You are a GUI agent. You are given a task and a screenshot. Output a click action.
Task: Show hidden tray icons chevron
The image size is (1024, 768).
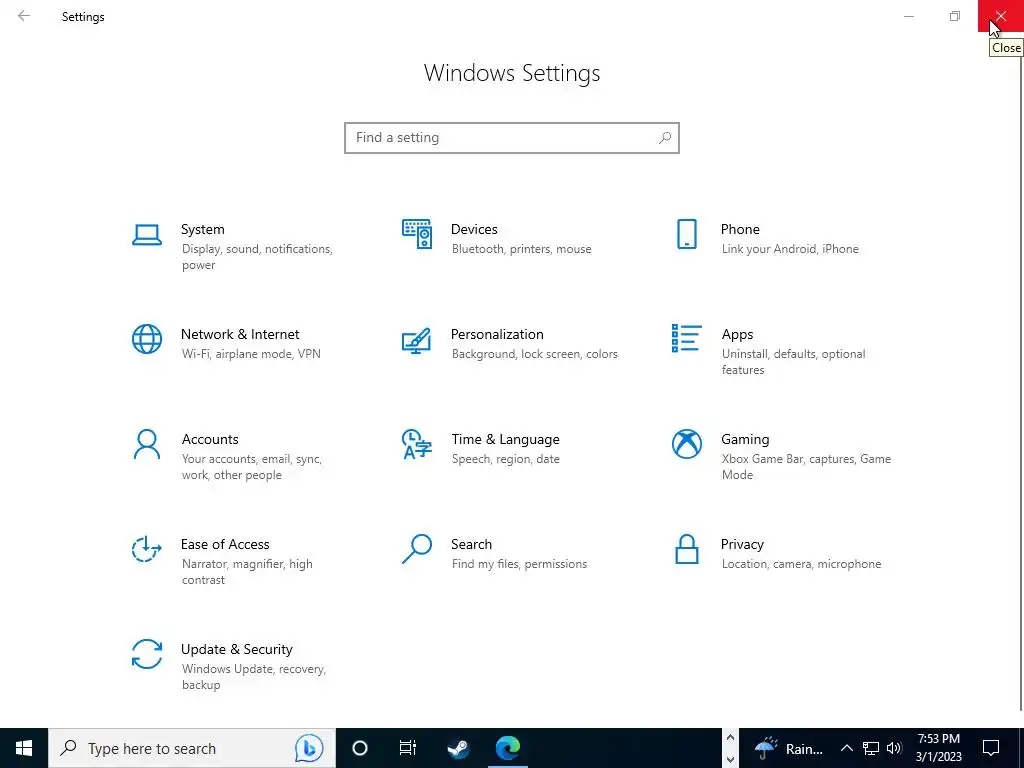(x=846, y=748)
